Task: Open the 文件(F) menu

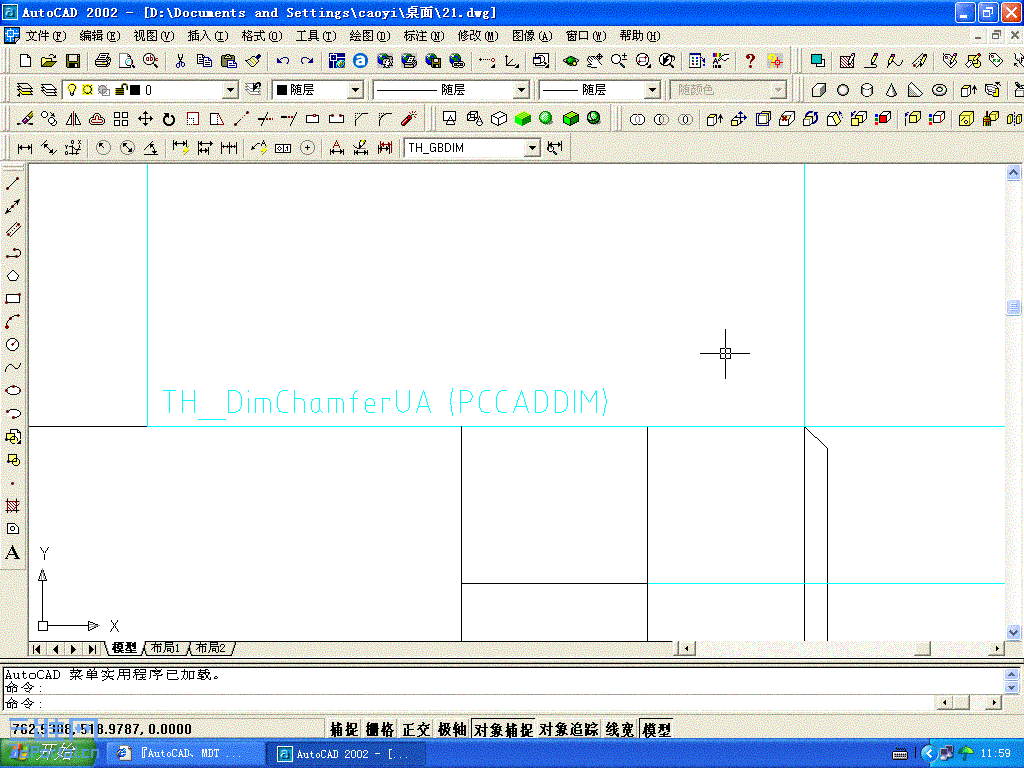Action: coord(45,36)
